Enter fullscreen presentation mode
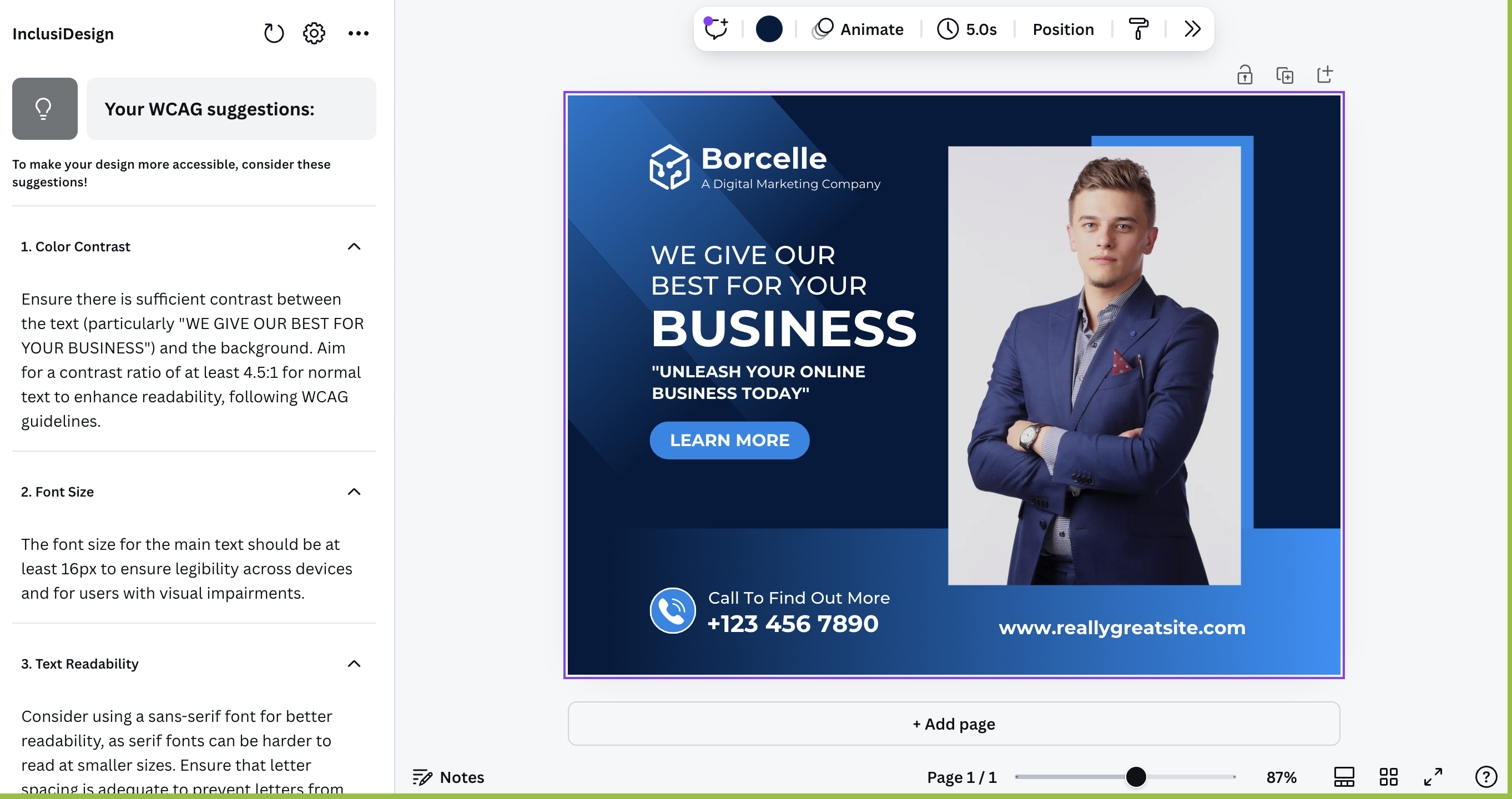This screenshot has height=799, width=1512. tap(1433, 777)
